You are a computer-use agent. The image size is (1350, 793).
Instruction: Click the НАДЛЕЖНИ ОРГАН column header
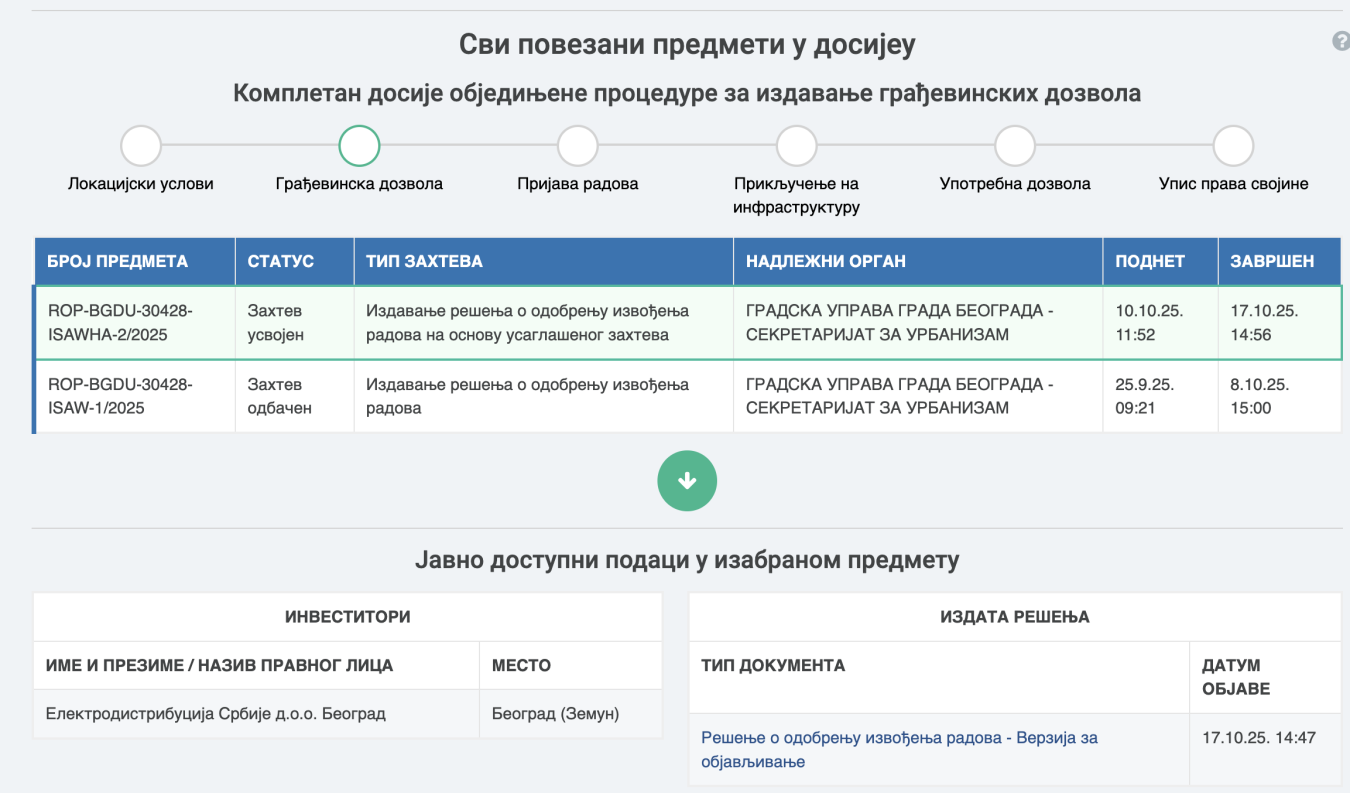826,261
